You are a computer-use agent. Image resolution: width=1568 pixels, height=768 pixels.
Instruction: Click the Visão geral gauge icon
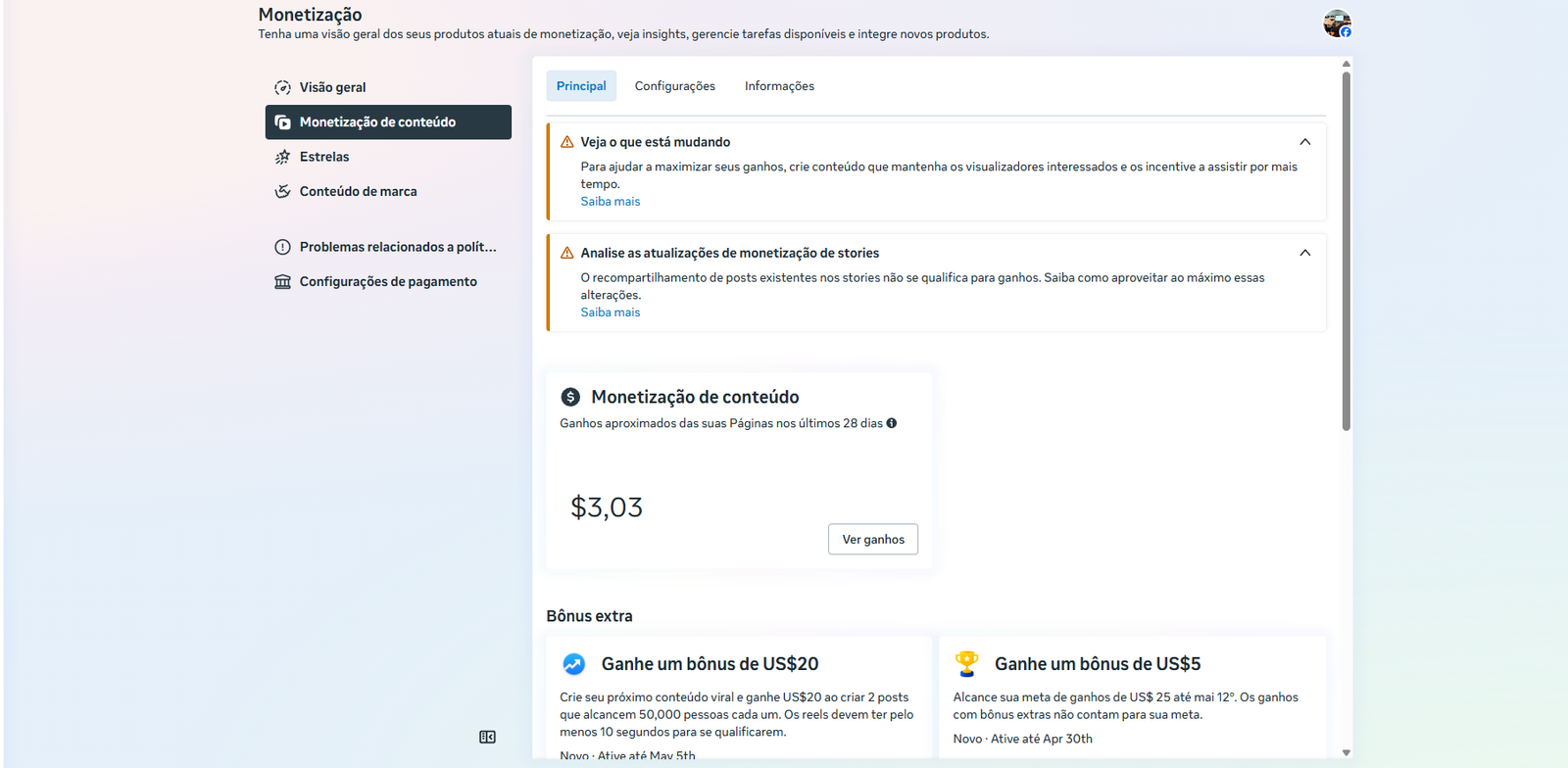tap(282, 87)
